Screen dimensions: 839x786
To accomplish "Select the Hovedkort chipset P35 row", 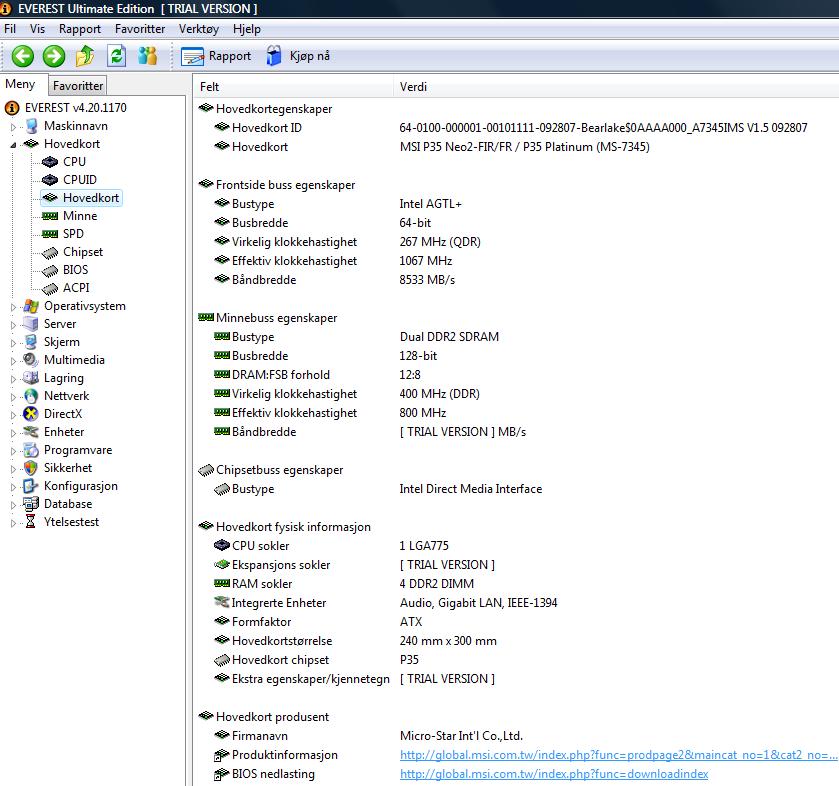I will tap(317, 660).
